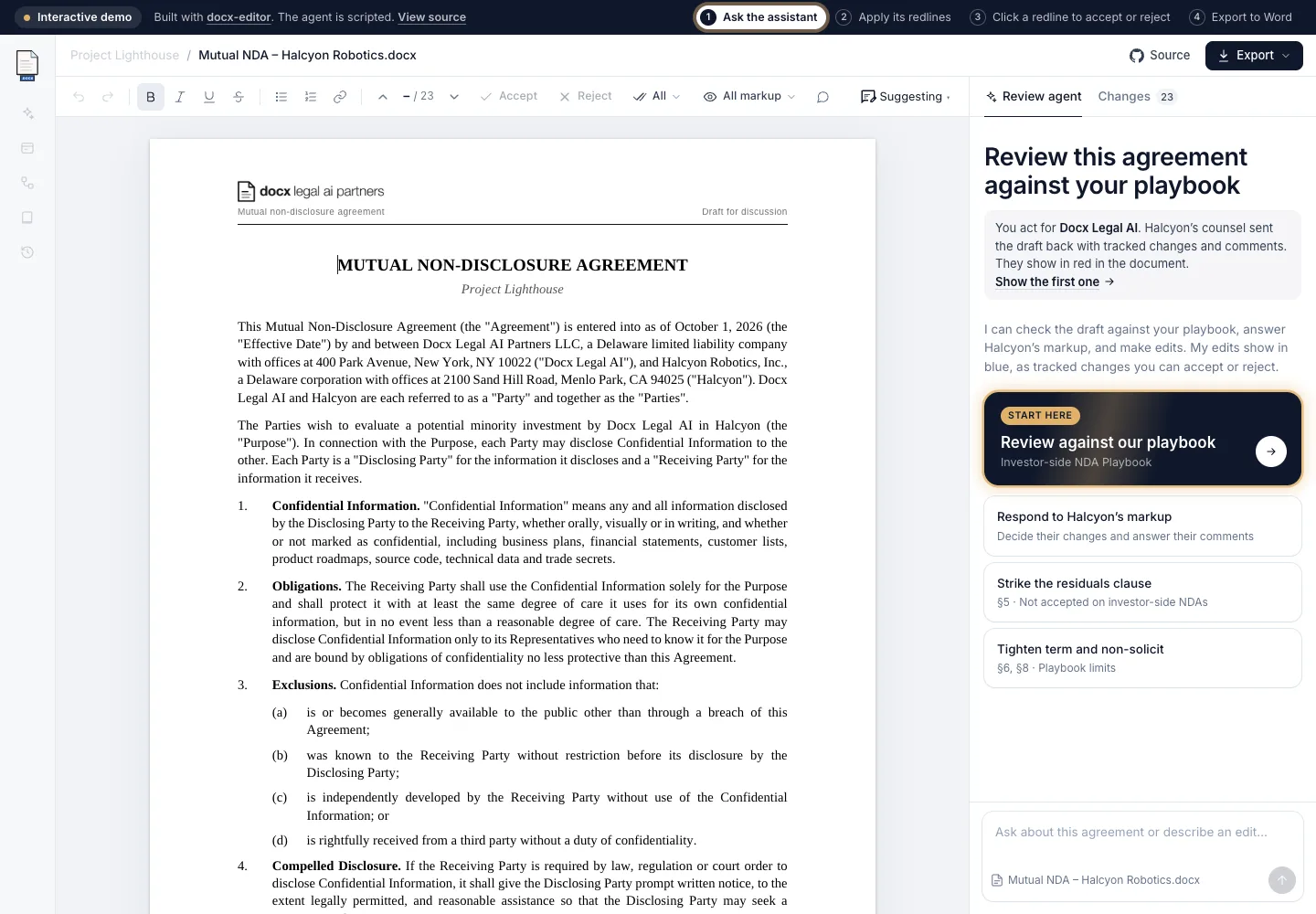
Task: Open the Suggesting mode dropdown
Action: click(906, 97)
